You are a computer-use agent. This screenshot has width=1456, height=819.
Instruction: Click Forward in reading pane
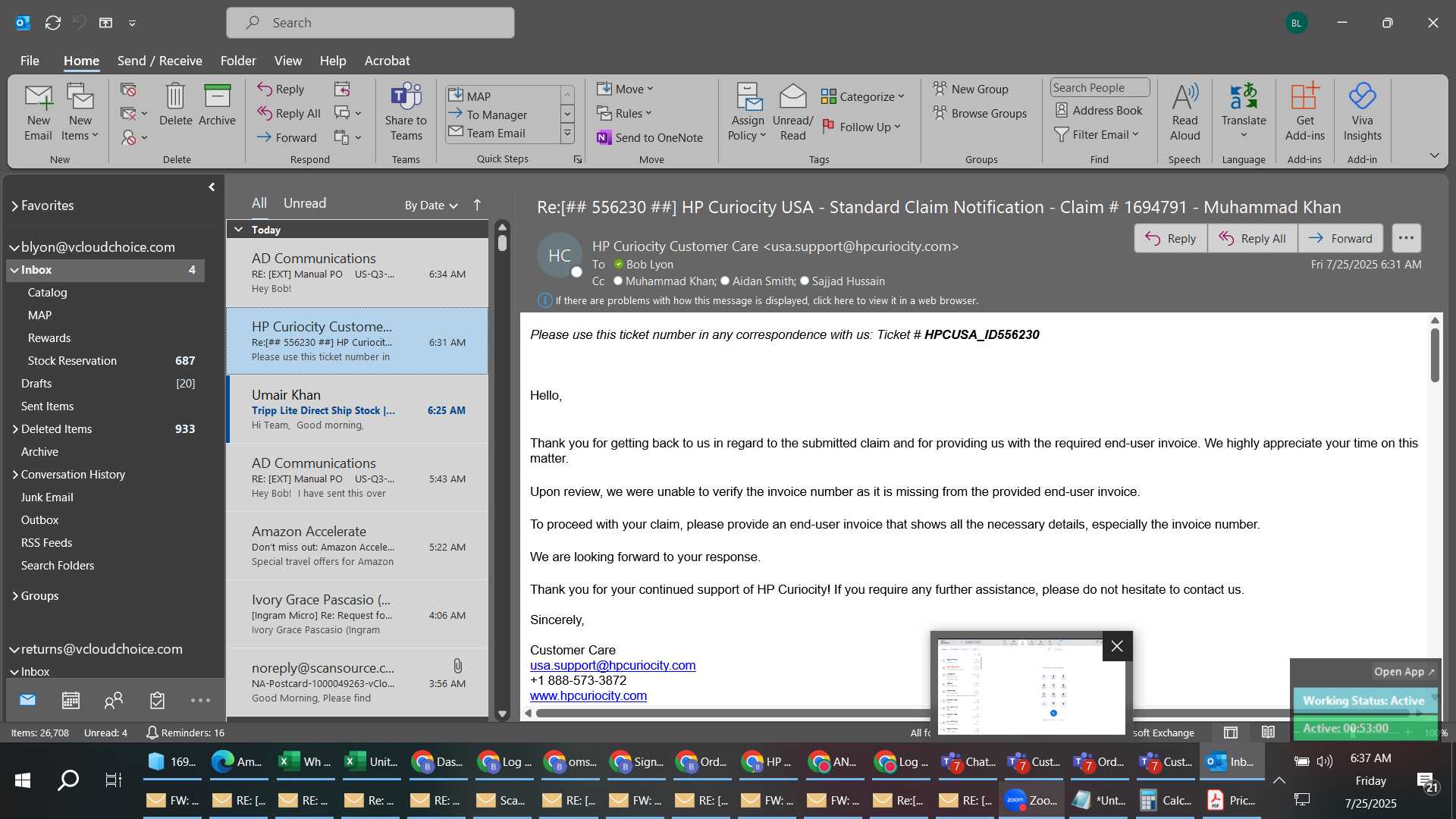(1340, 238)
